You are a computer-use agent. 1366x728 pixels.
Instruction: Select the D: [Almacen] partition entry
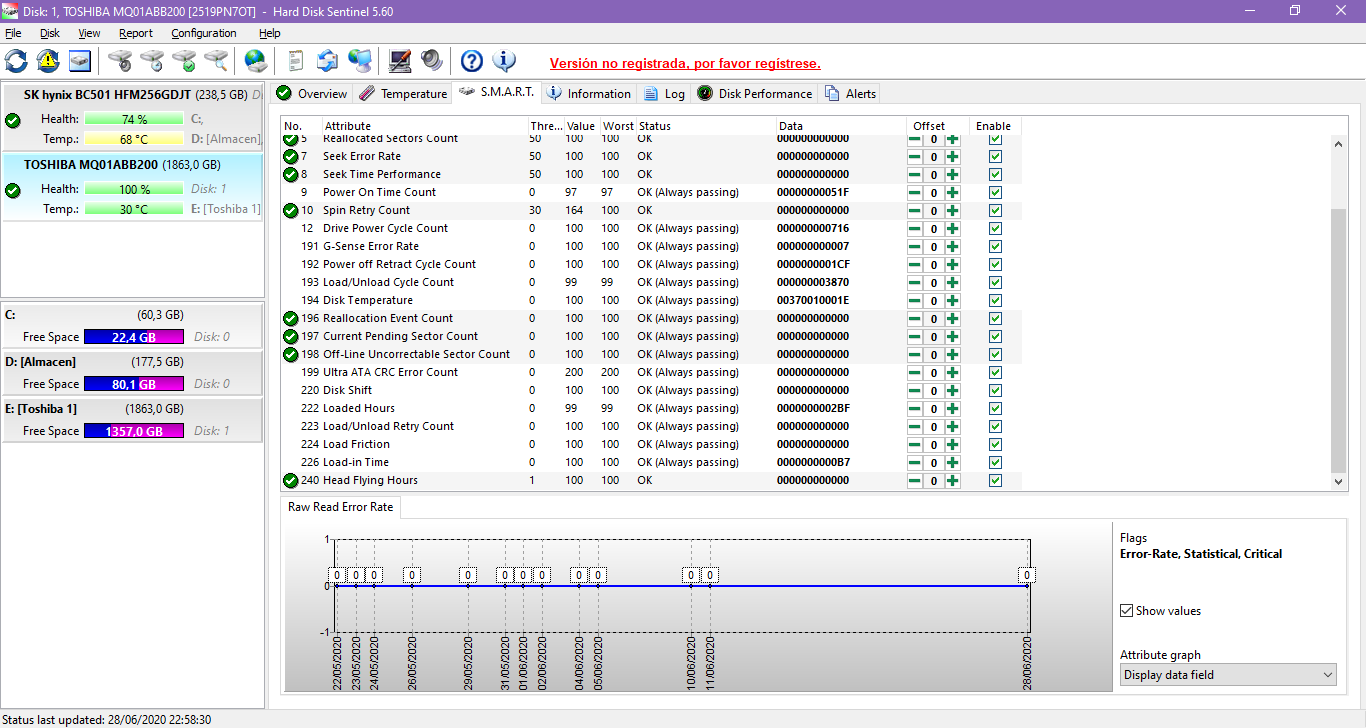pyautogui.click(x=133, y=373)
